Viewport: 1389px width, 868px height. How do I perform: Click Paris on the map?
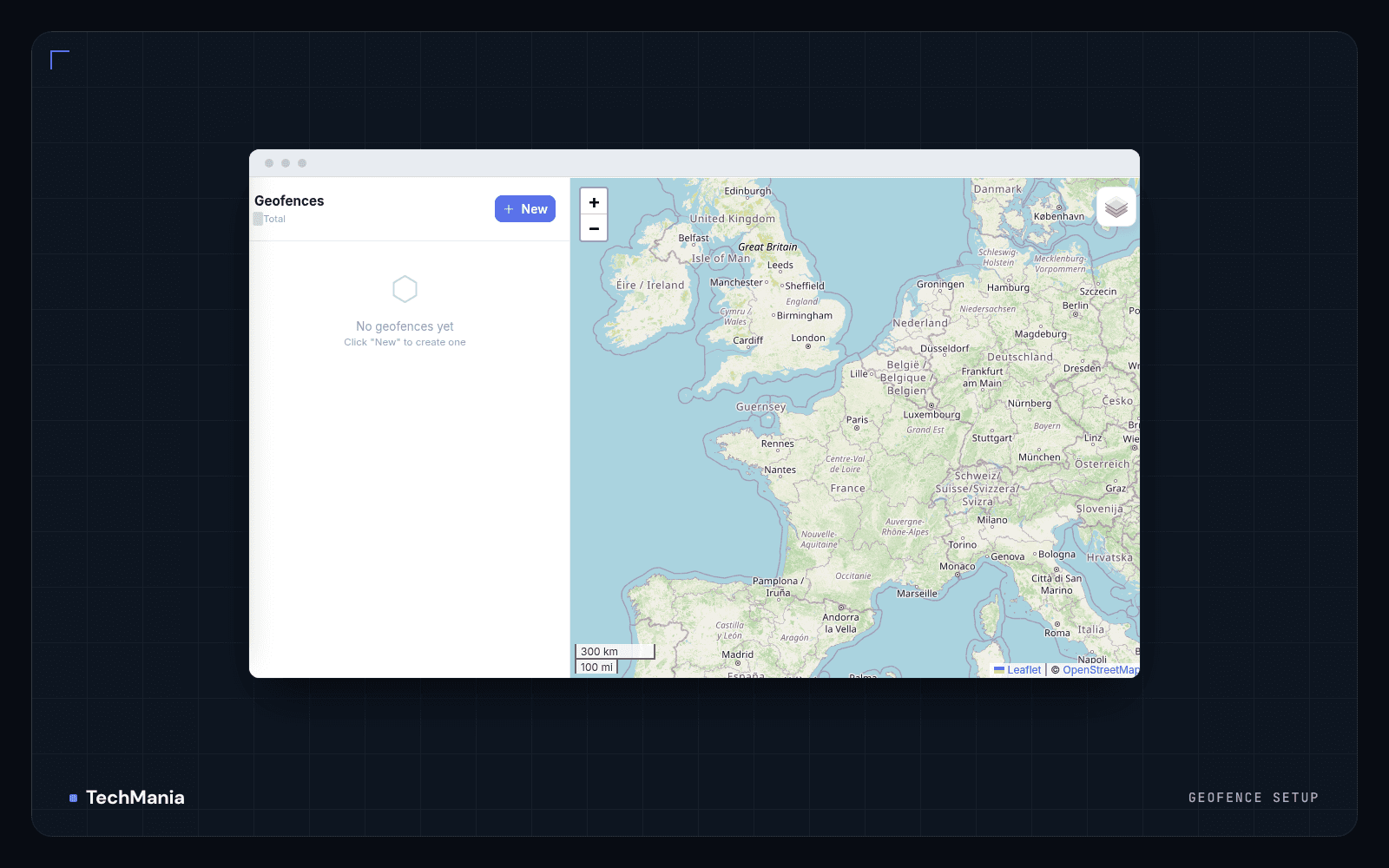click(857, 419)
